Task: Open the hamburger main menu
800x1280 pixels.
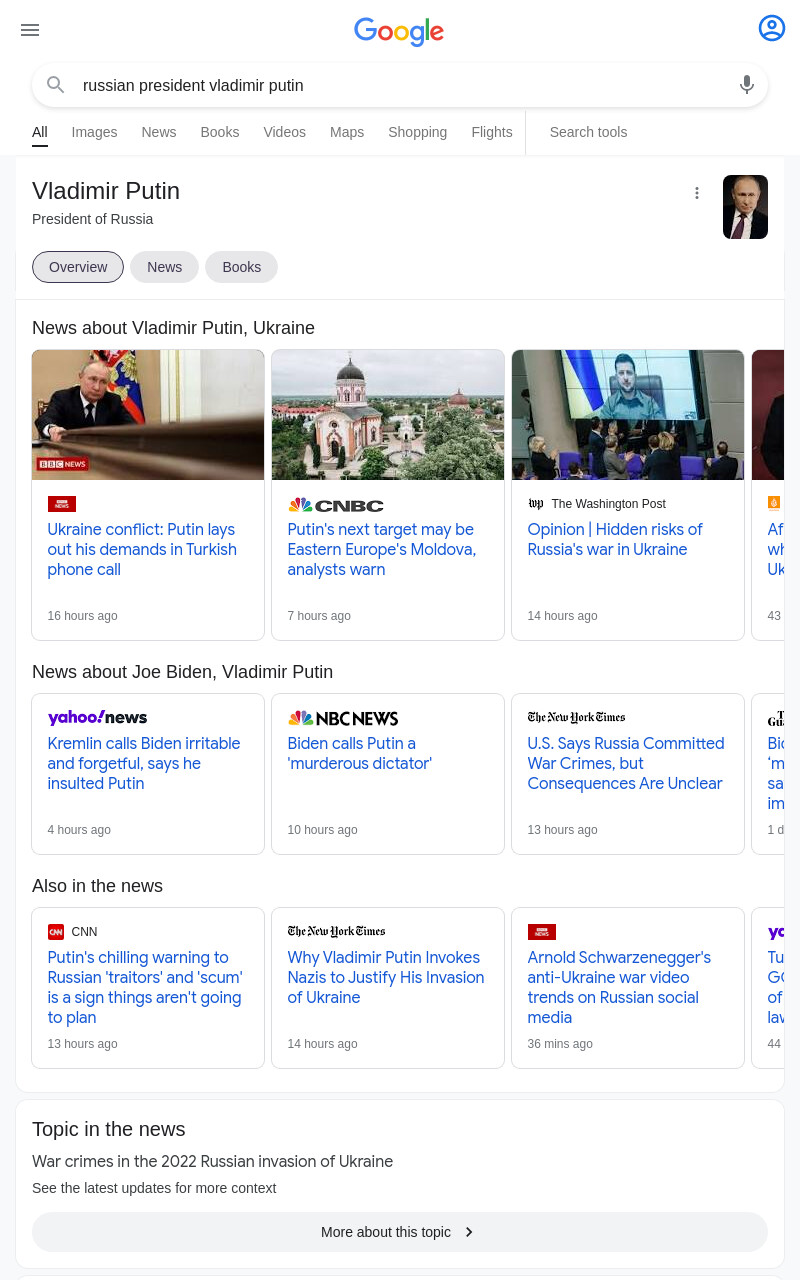Action: [x=30, y=30]
